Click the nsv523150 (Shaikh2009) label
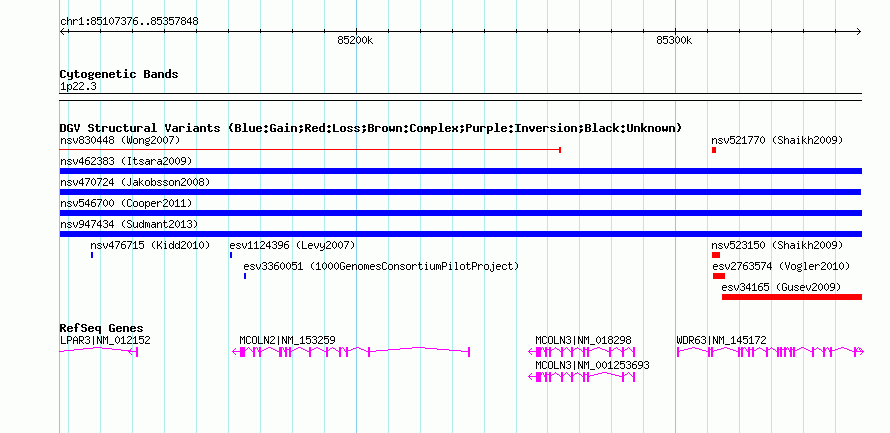Screen dimensions: 890x433 click(777, 245)
